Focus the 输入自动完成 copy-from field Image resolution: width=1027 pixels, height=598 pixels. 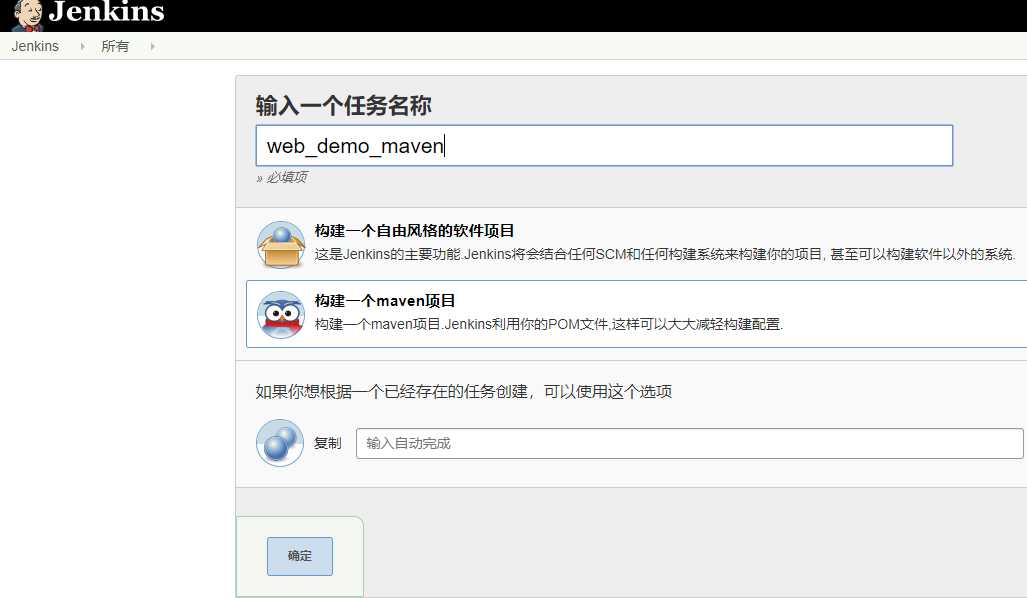[690, 443]
